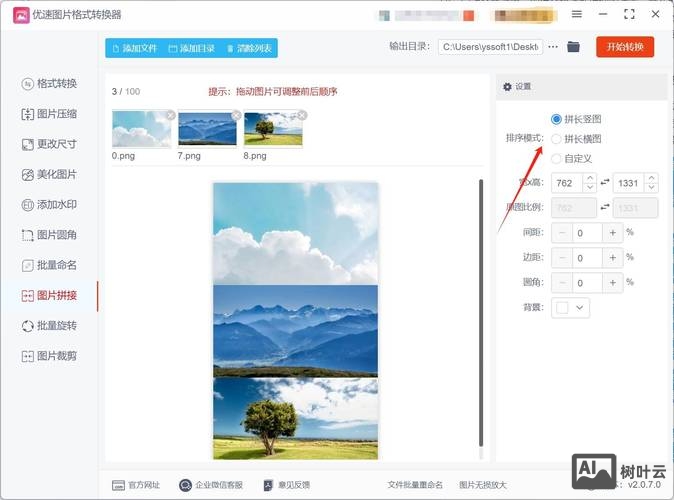Screen dimensions: 674x500
Task: Click the 0.png file name label
Action: [x=123, y=156]
